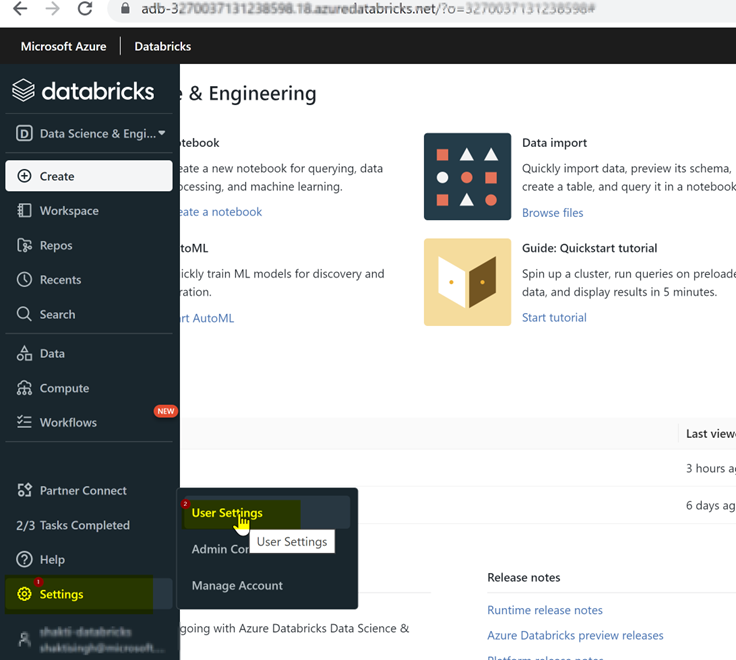This screenshot has width=736, height=660.
Task: Click the Help question mark icon
Action: point(24,560)
